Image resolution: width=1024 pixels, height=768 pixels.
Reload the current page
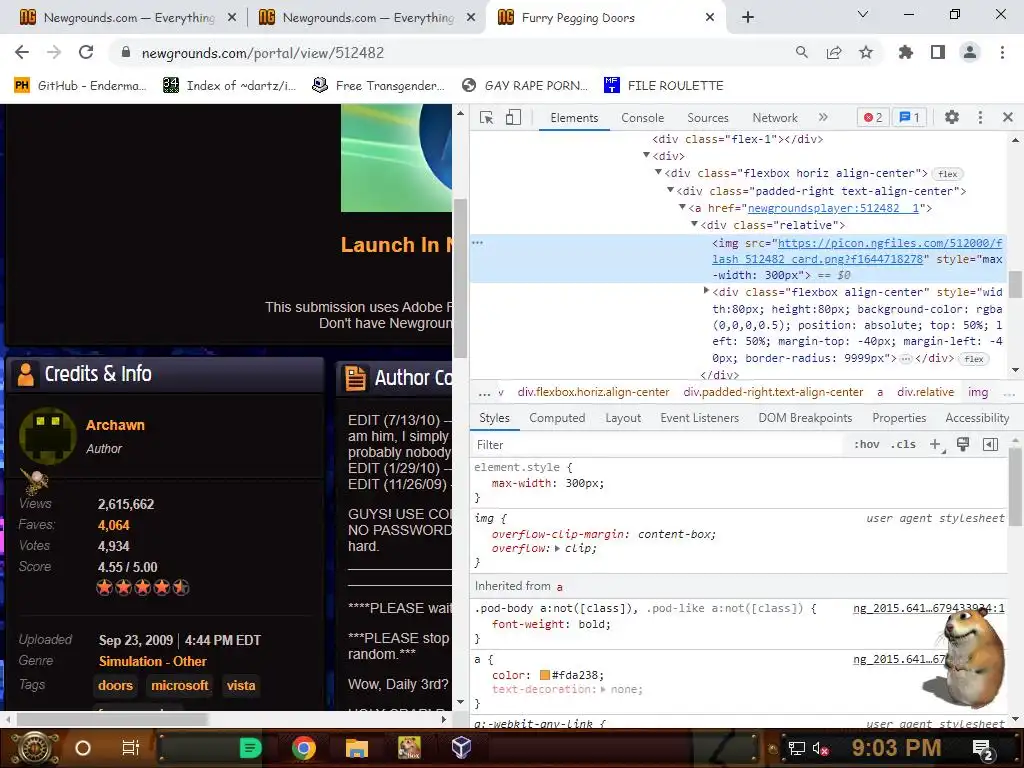point(86,52)
